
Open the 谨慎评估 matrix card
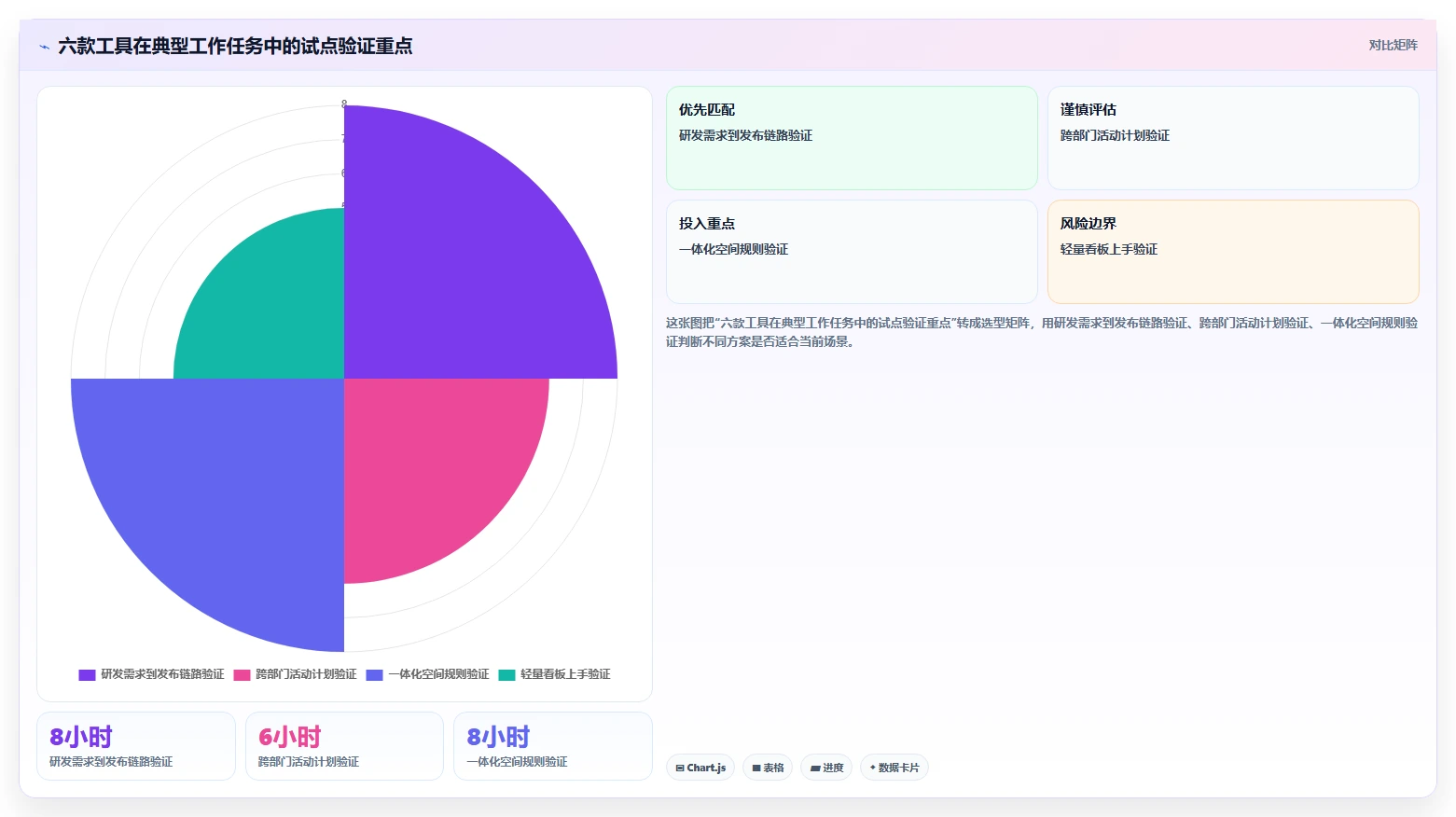(1233, 138)
